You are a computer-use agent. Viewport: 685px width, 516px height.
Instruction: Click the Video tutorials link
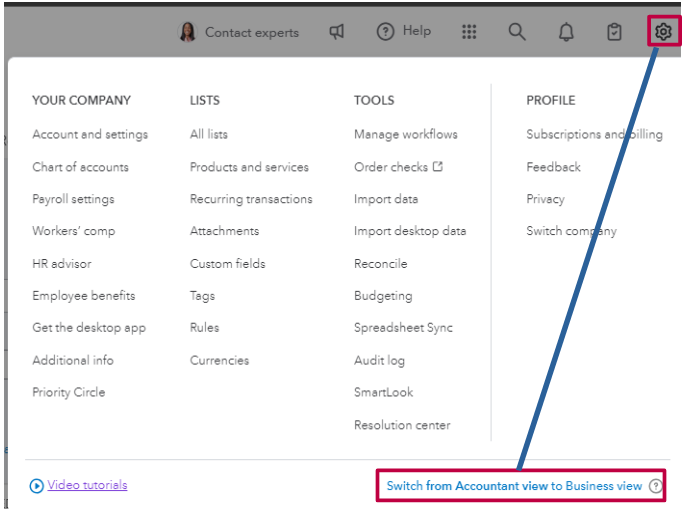click(x=88, y=485)
